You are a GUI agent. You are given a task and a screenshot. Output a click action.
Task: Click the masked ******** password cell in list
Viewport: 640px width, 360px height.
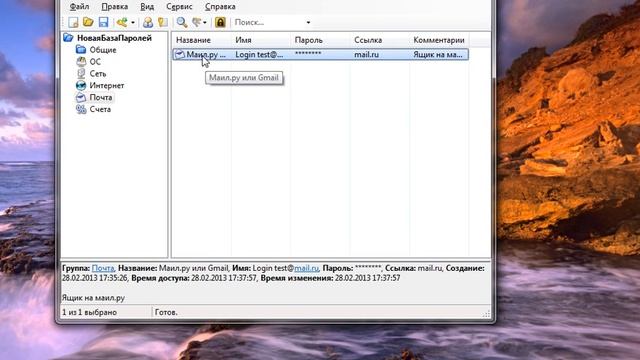308,54
